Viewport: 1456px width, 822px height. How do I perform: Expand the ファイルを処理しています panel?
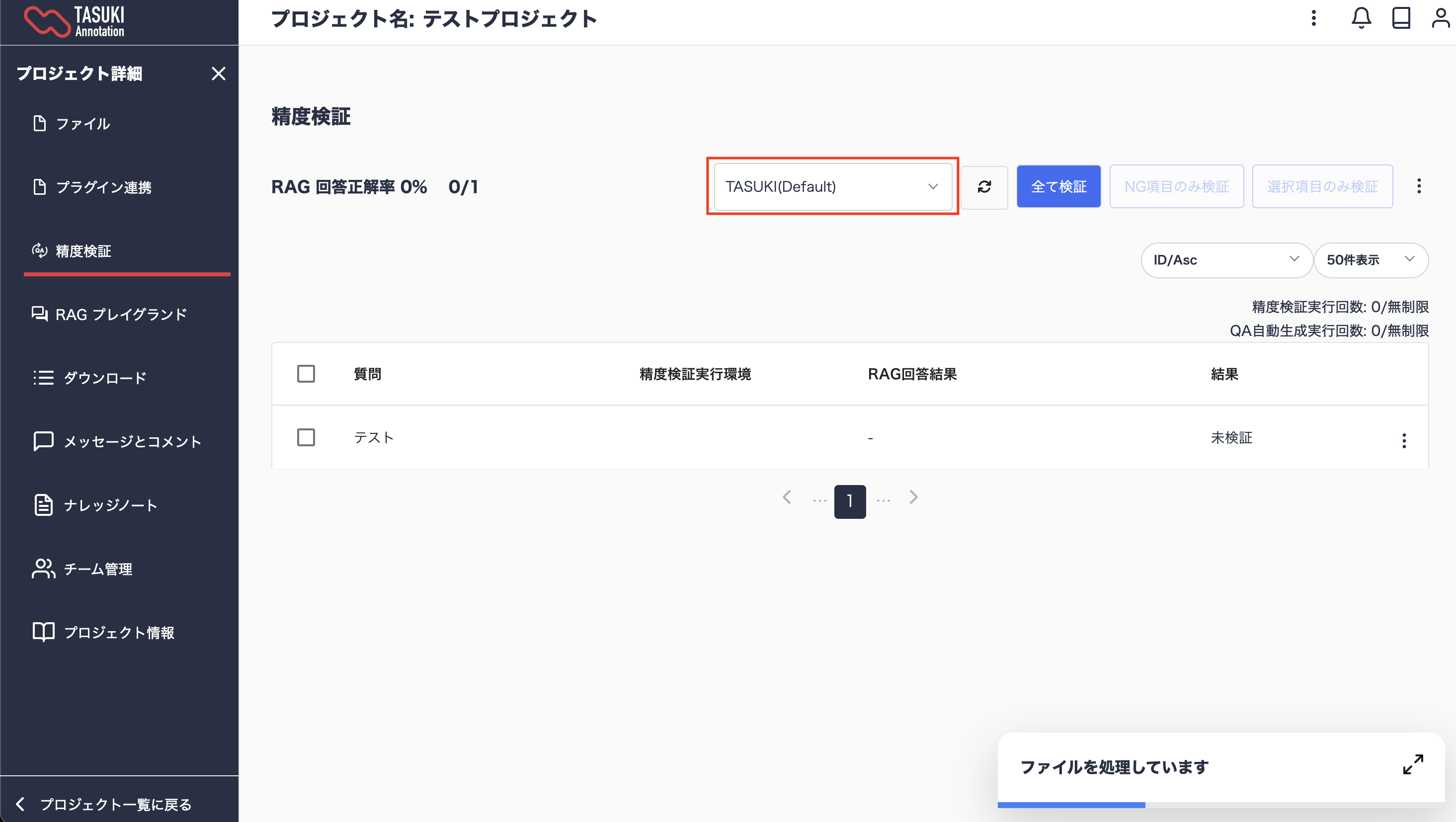pos(1413,765)
